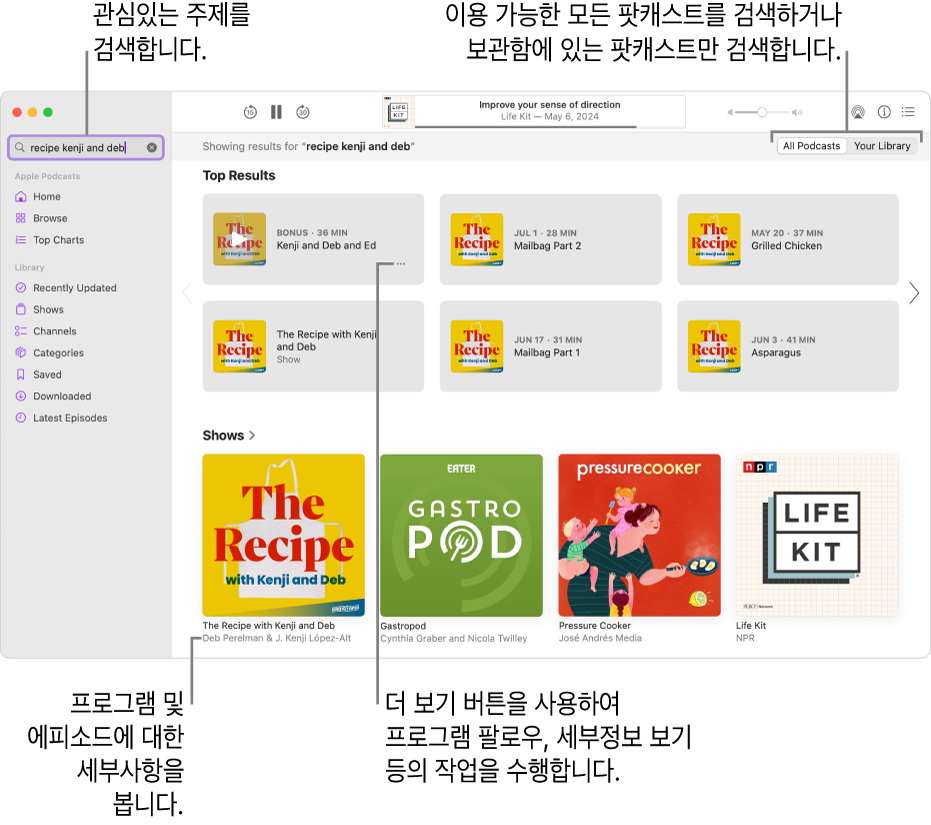This screenshot has width=931, height=825.
Task: Click the Life Kit now-playing artwork thumbnail
Action: [398, 112]
